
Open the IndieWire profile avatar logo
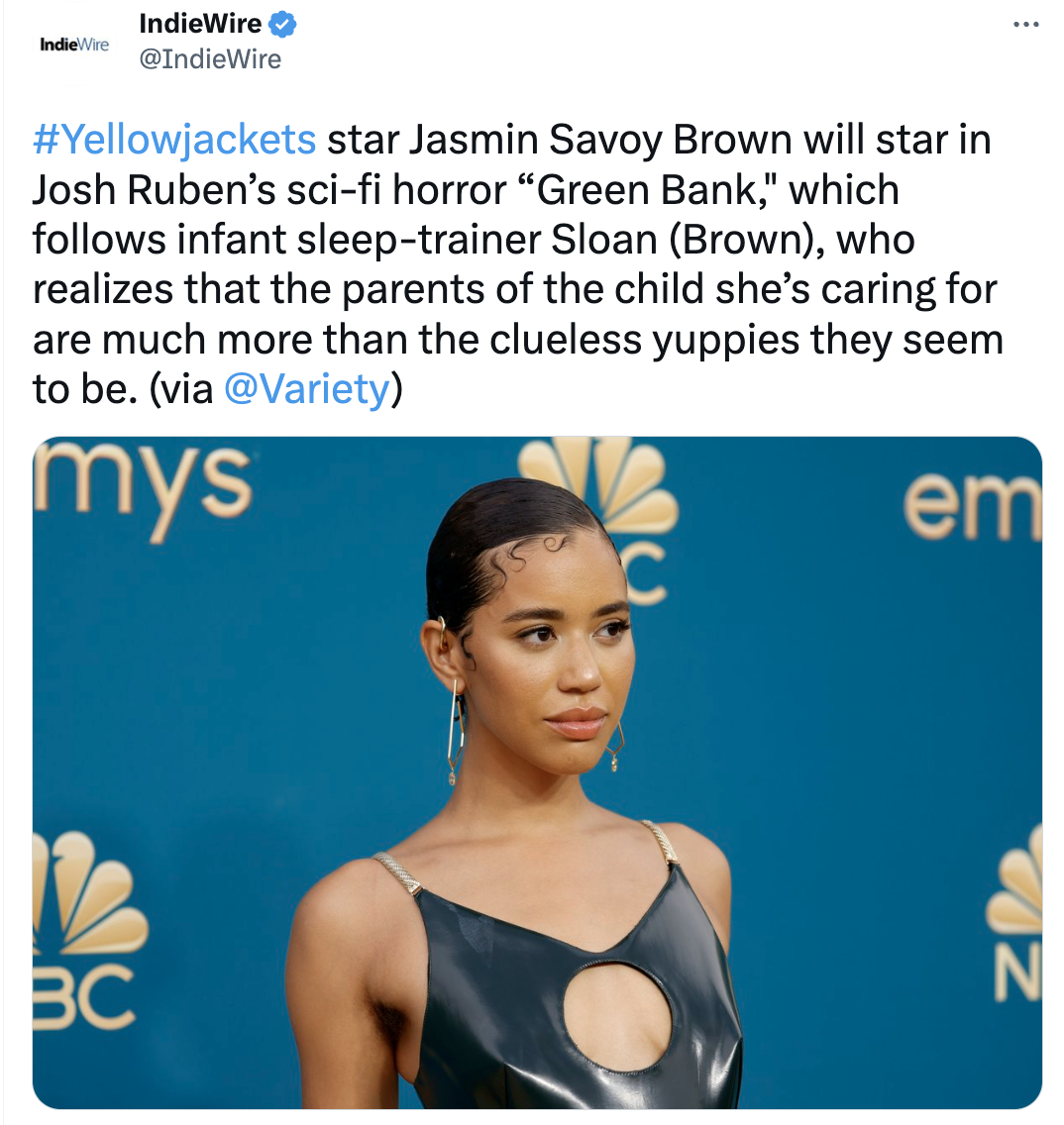[x=74, y=46]
